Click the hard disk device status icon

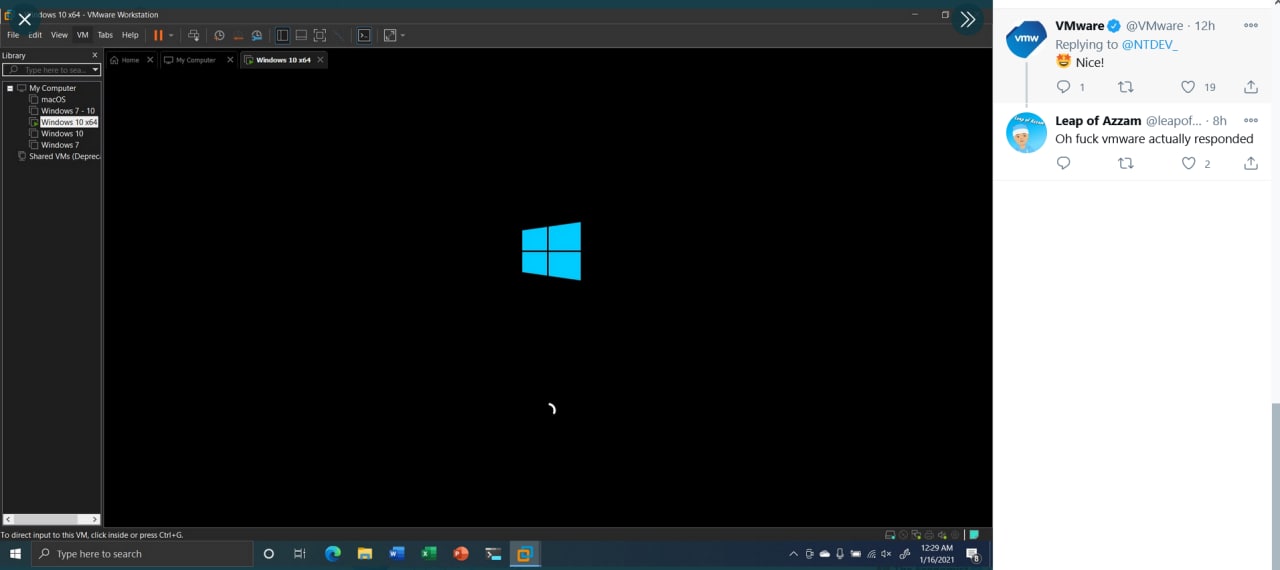890,535
